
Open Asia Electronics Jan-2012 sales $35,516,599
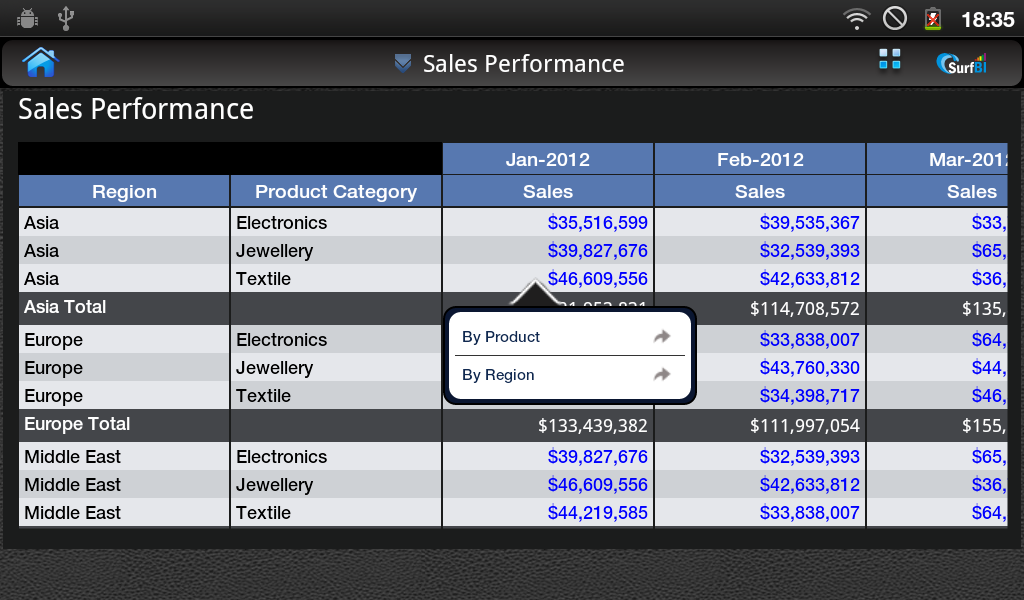pos(598,223)
